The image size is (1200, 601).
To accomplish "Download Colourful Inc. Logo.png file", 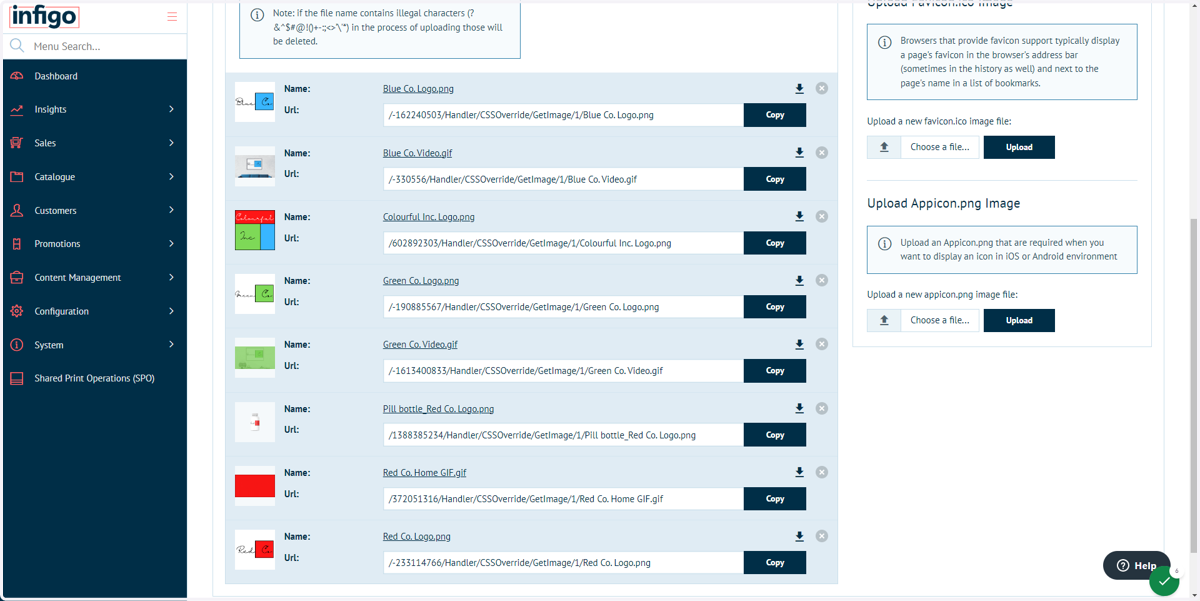I will [x=799, y=217].
